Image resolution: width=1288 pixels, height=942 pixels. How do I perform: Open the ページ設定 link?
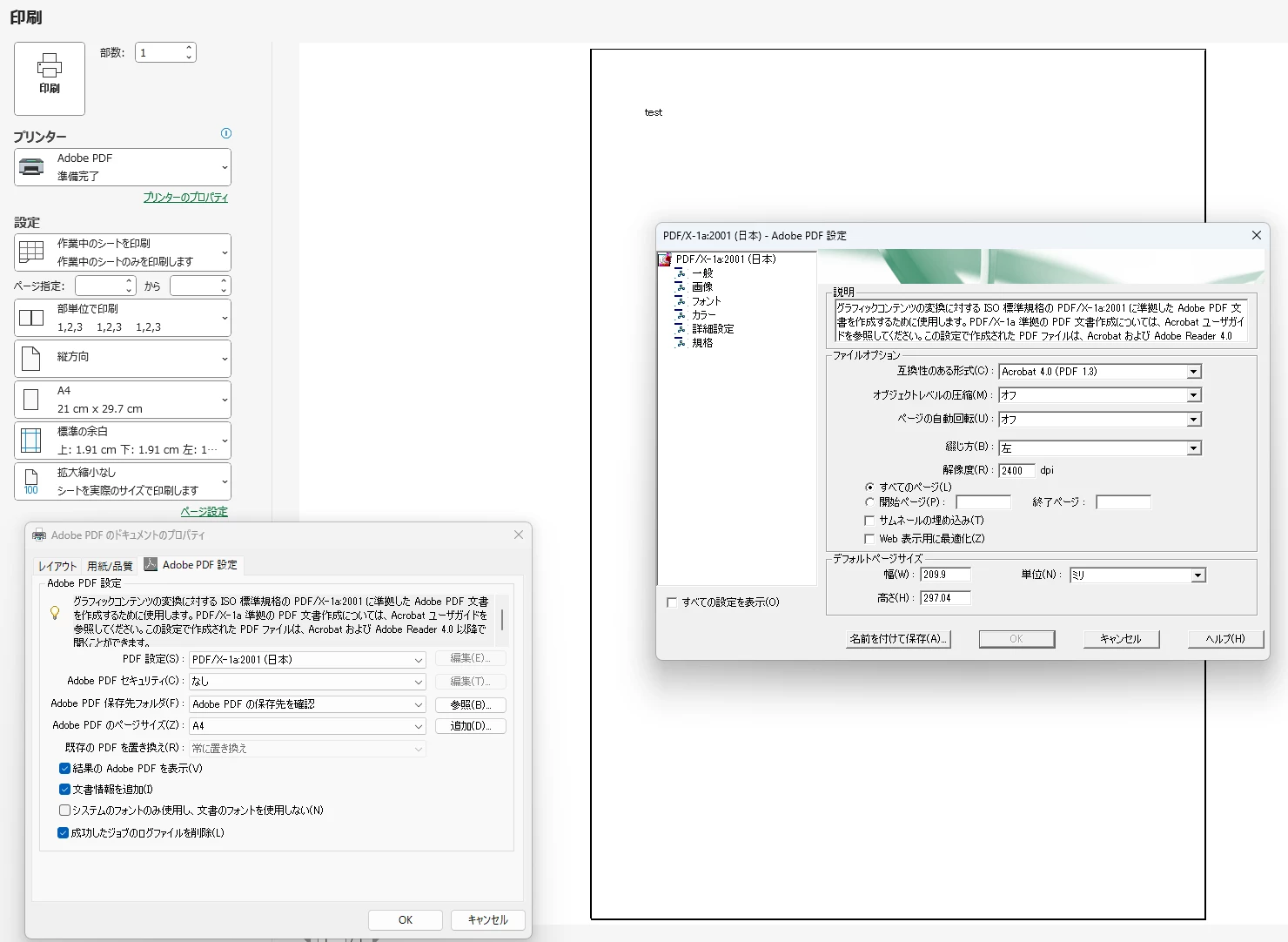pyautogui.click(x=204, y=512)
